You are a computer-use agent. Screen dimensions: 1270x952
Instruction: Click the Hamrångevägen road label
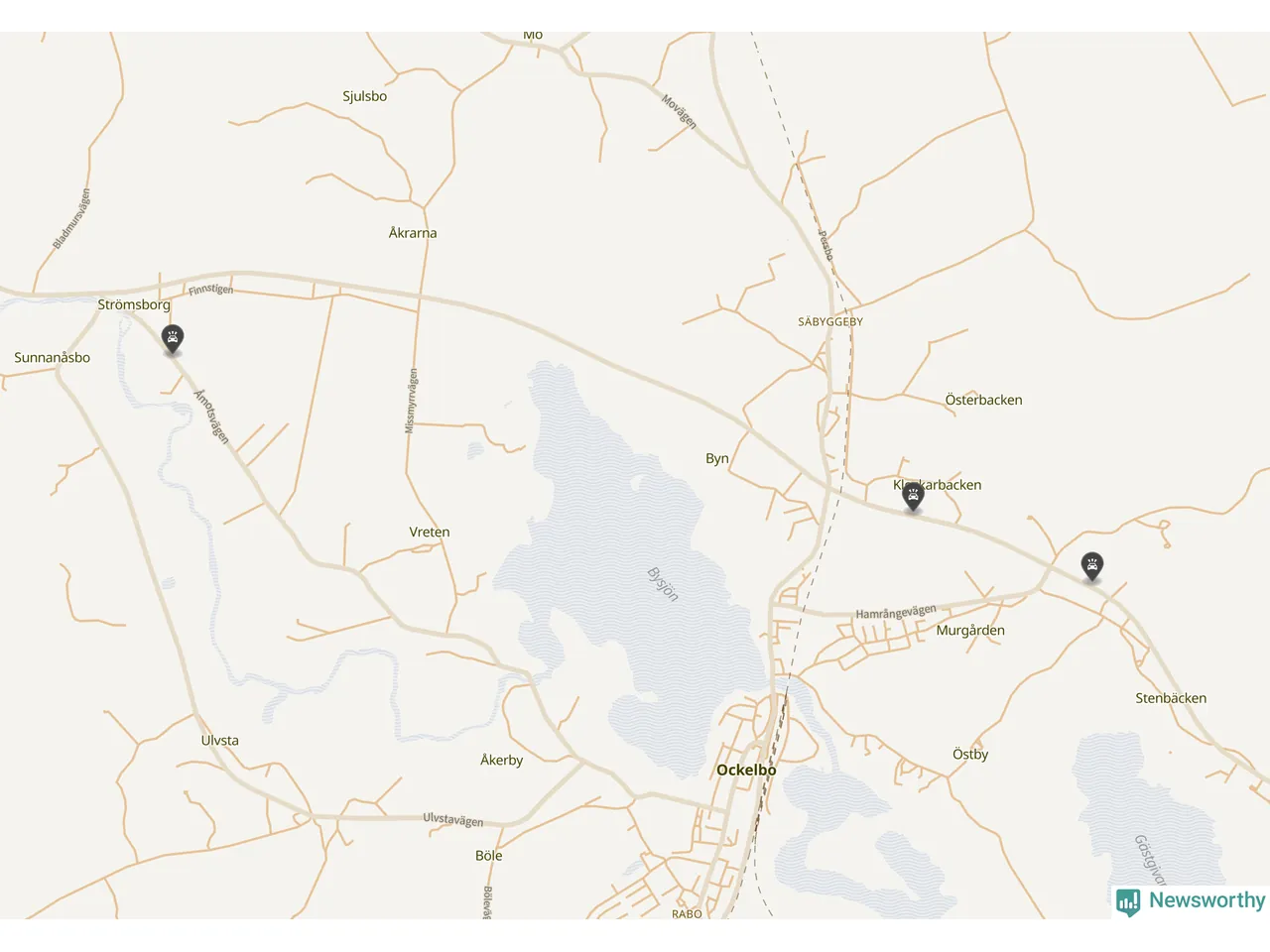(x=896, y=612)
